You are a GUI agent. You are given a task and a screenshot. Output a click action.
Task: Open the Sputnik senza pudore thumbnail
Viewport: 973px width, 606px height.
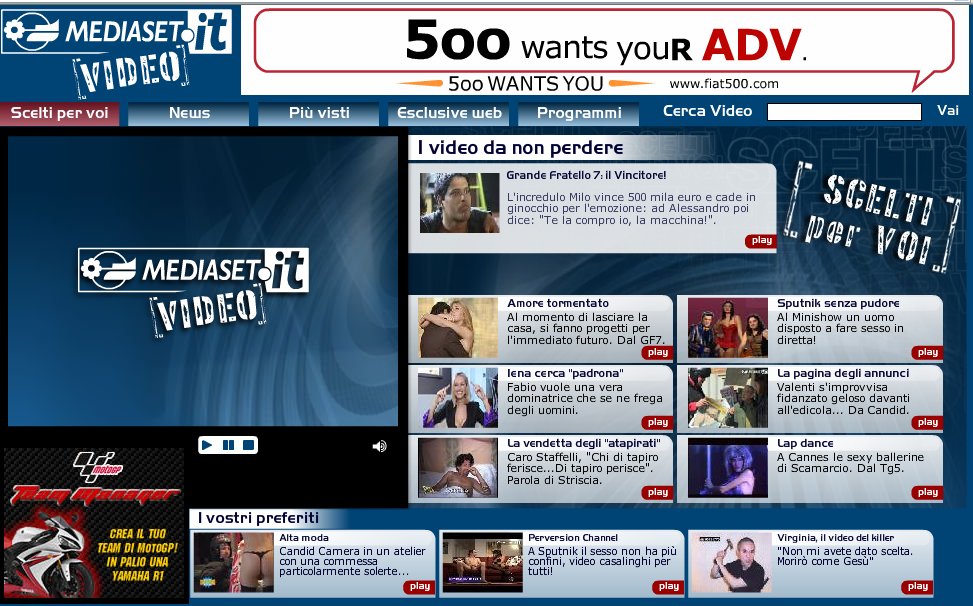click(728, 328)
